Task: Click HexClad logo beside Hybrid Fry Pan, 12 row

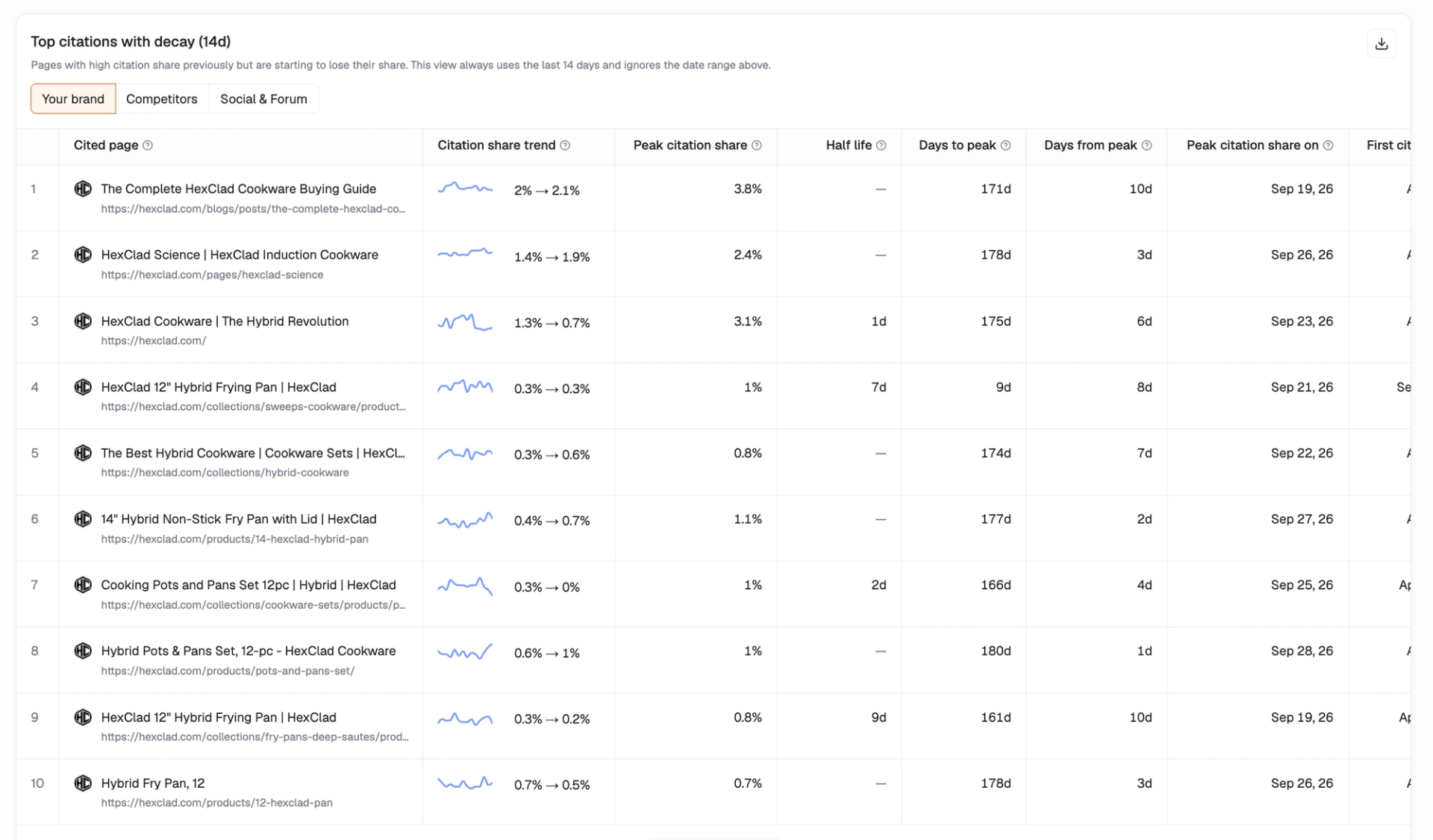Action: click(83, 783)
